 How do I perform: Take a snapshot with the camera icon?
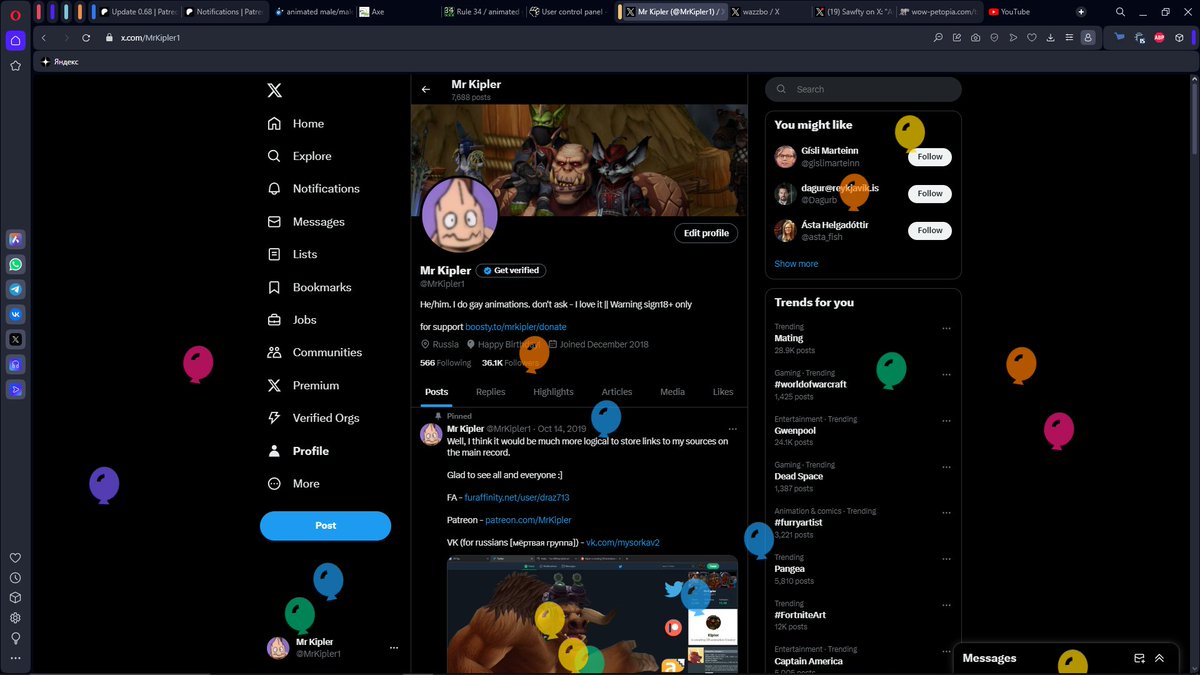(x=975, y=37)
